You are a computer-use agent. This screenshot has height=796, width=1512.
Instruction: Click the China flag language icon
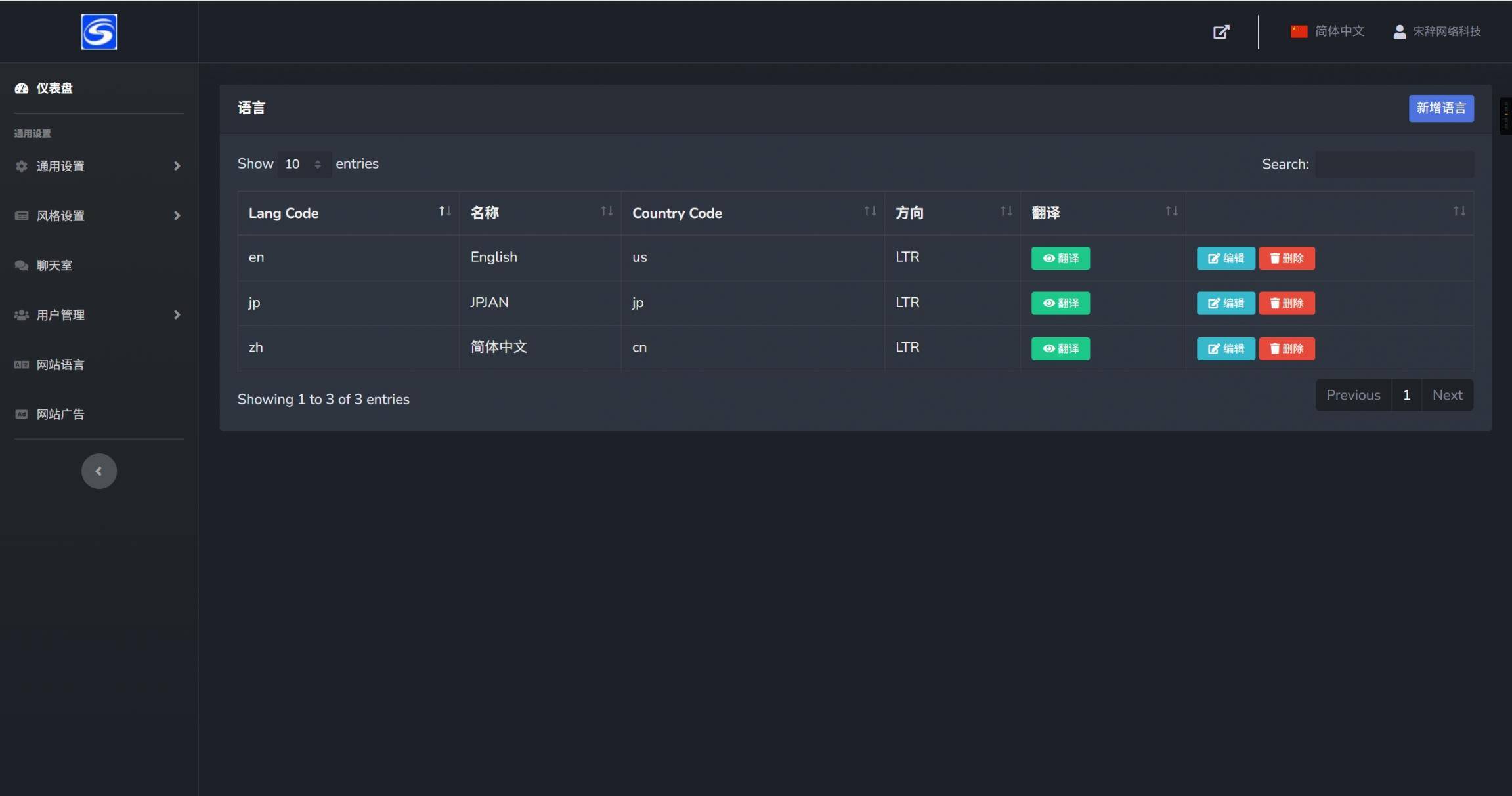(x=1299, y=31)
